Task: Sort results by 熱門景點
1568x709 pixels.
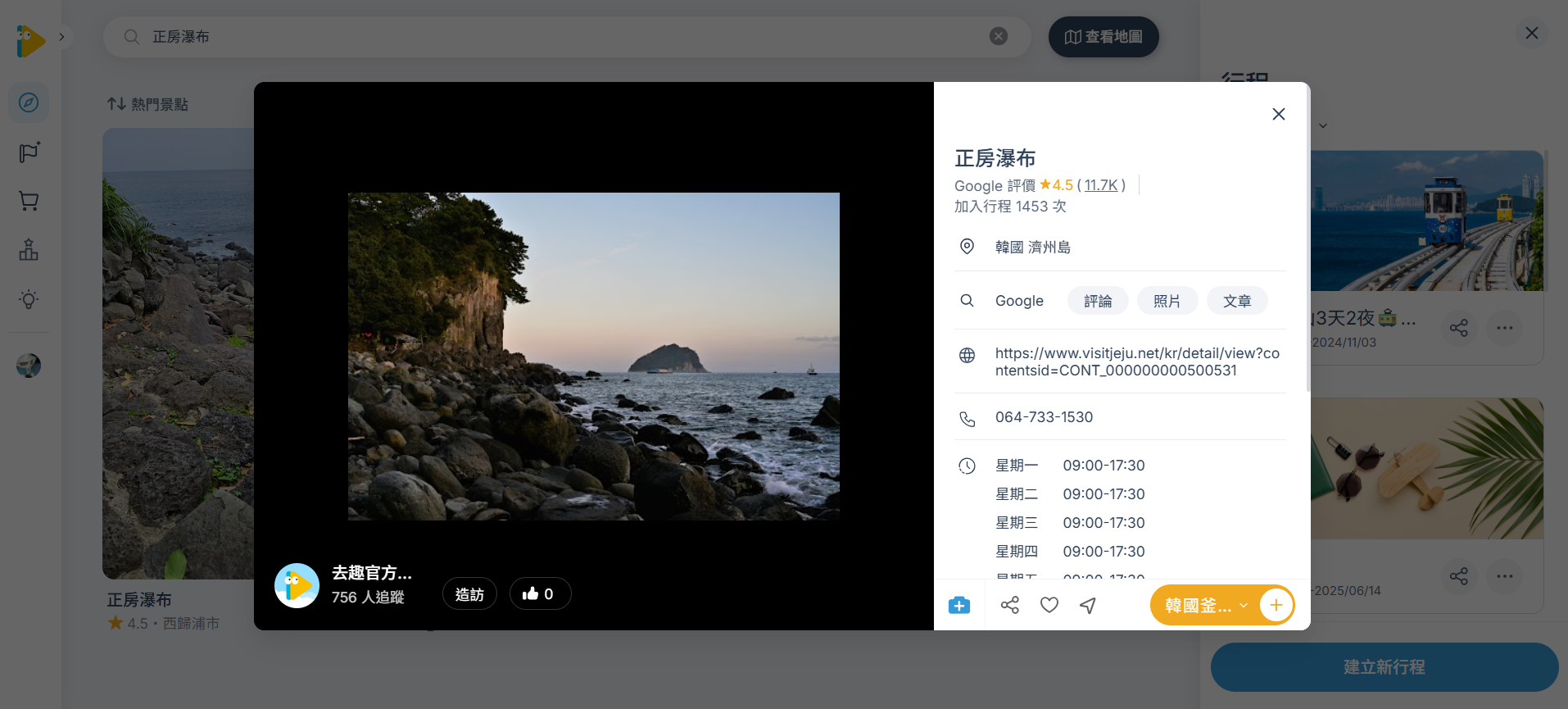Action: click(148, 104)
